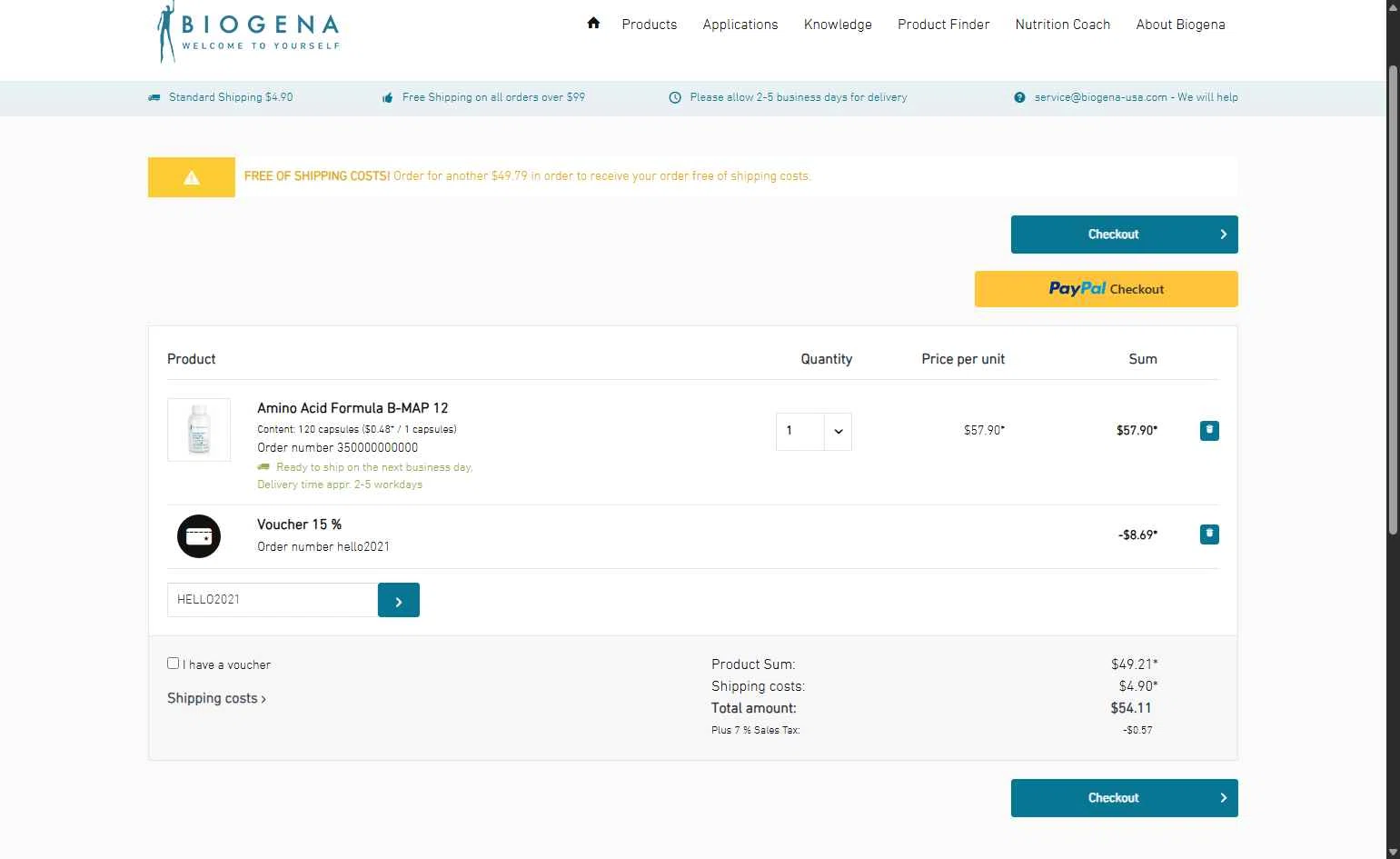Viewport: 1400px width, 859px height.
Task: Click the page vertical scrollbar
Action: [x=1393, y=300]
